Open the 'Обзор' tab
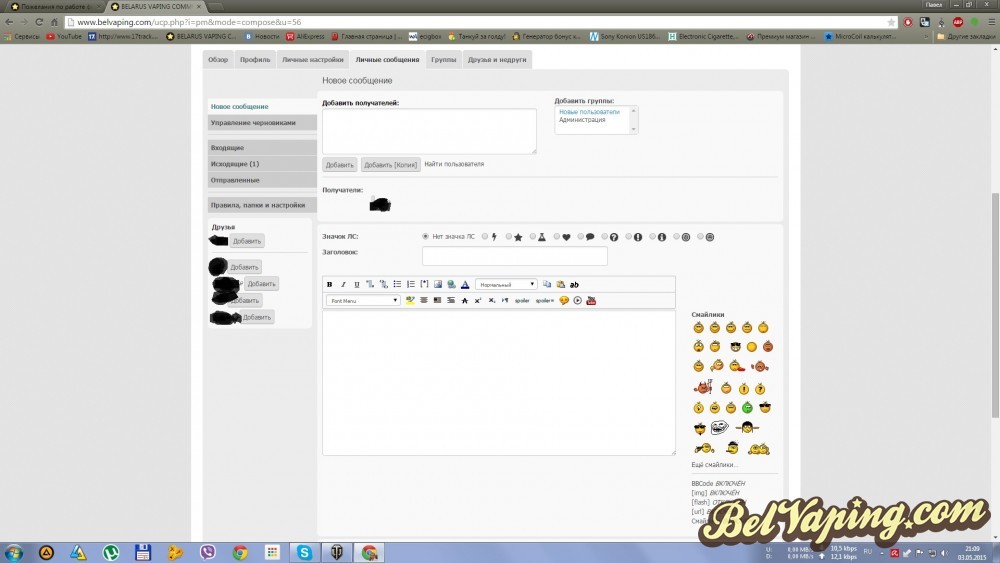Viewport: 1000px width, 563px height. pos(218,59)
